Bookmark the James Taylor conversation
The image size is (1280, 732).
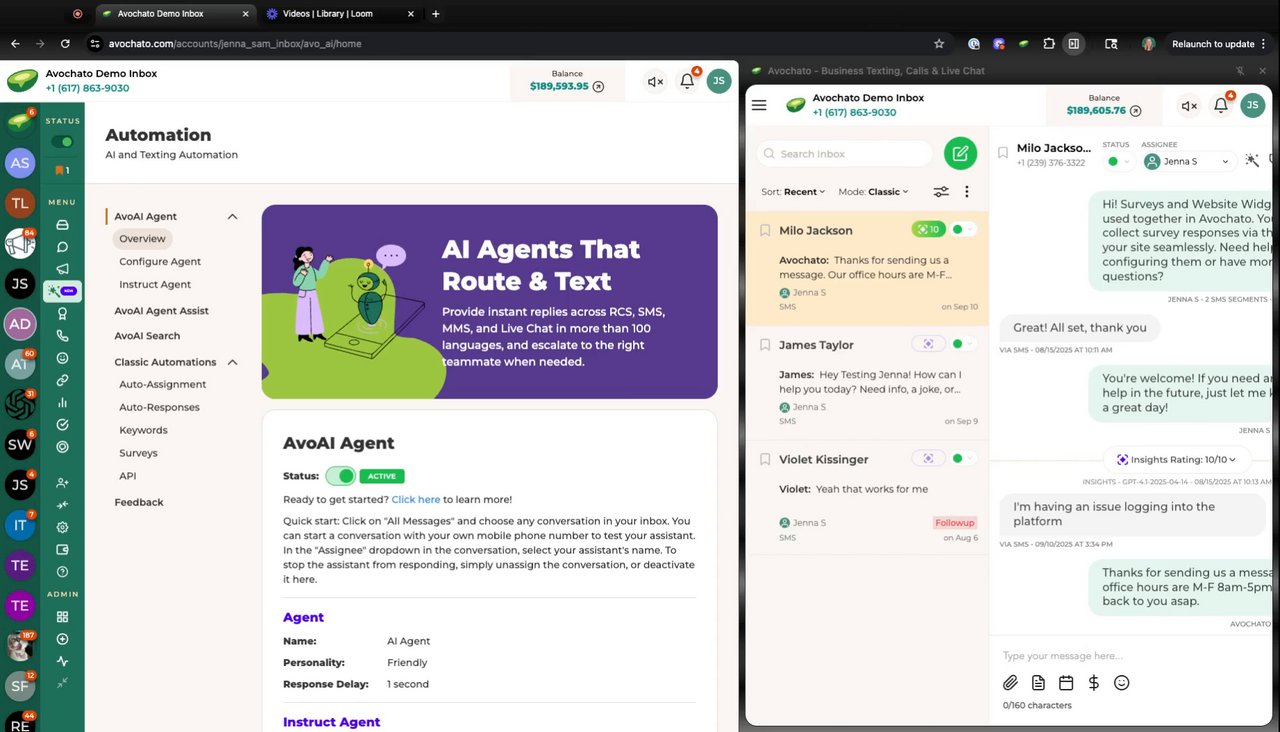[765, 345]
